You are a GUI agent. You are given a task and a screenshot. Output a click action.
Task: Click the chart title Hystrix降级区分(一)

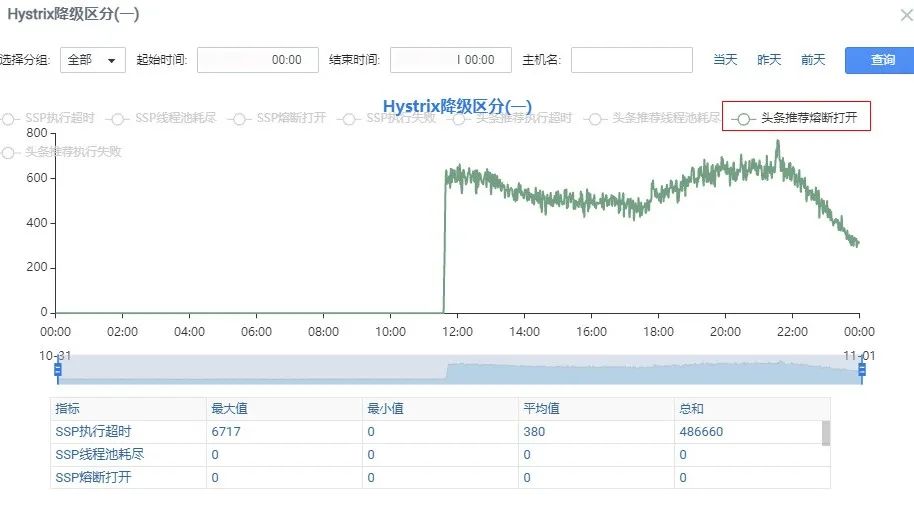click(457, 107)
